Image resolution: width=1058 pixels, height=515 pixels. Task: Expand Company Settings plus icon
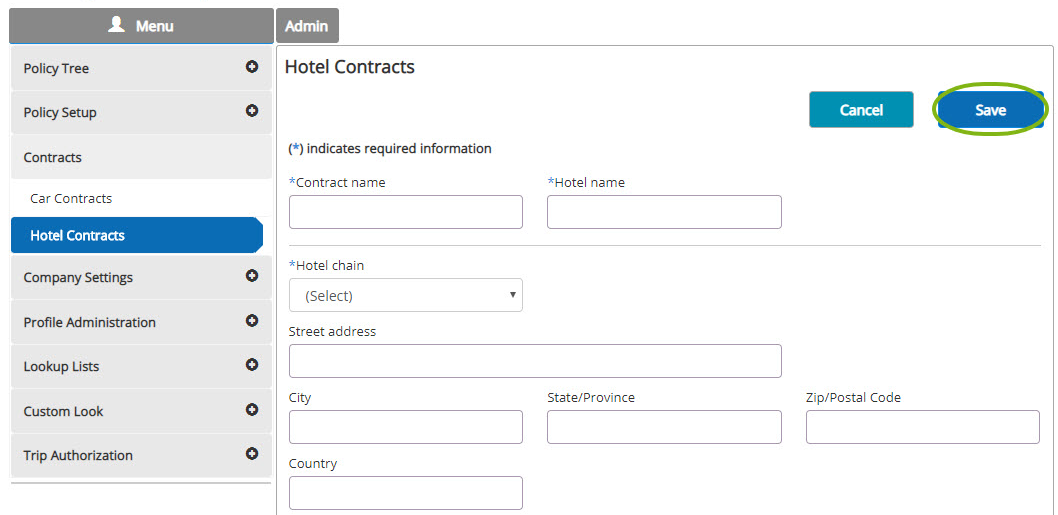point(252,275)
